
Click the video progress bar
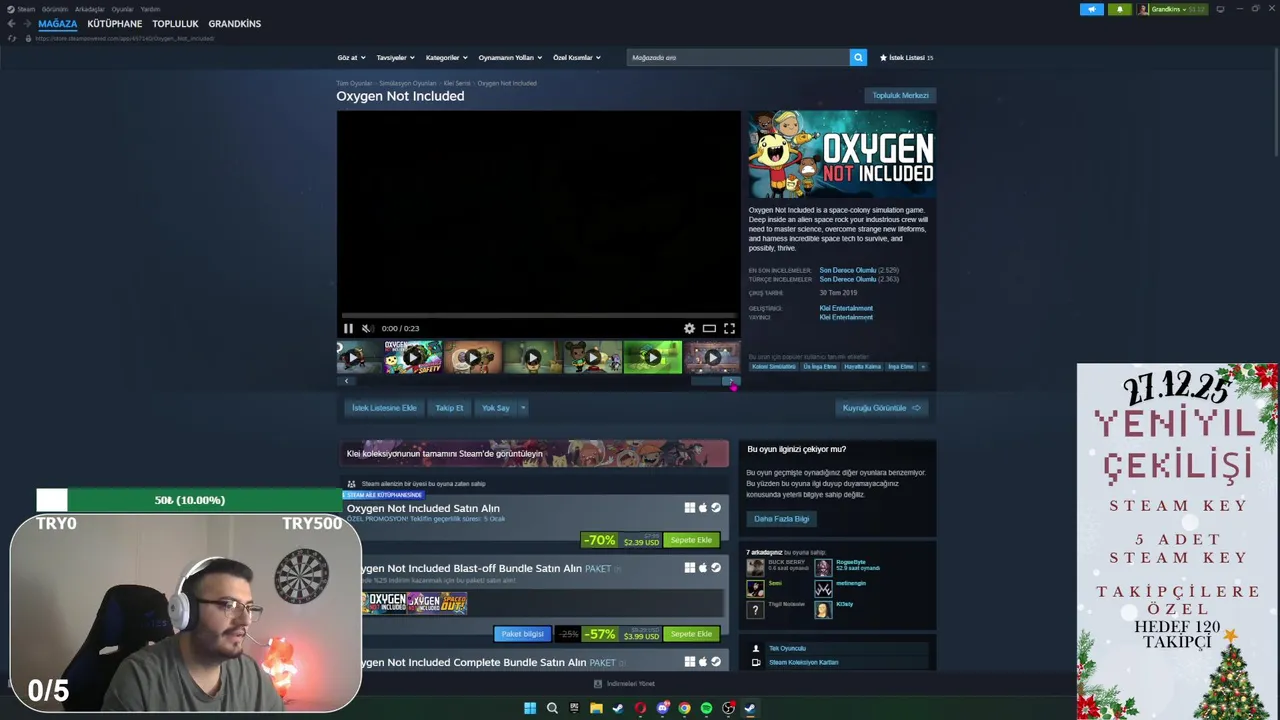coord(538,315)
